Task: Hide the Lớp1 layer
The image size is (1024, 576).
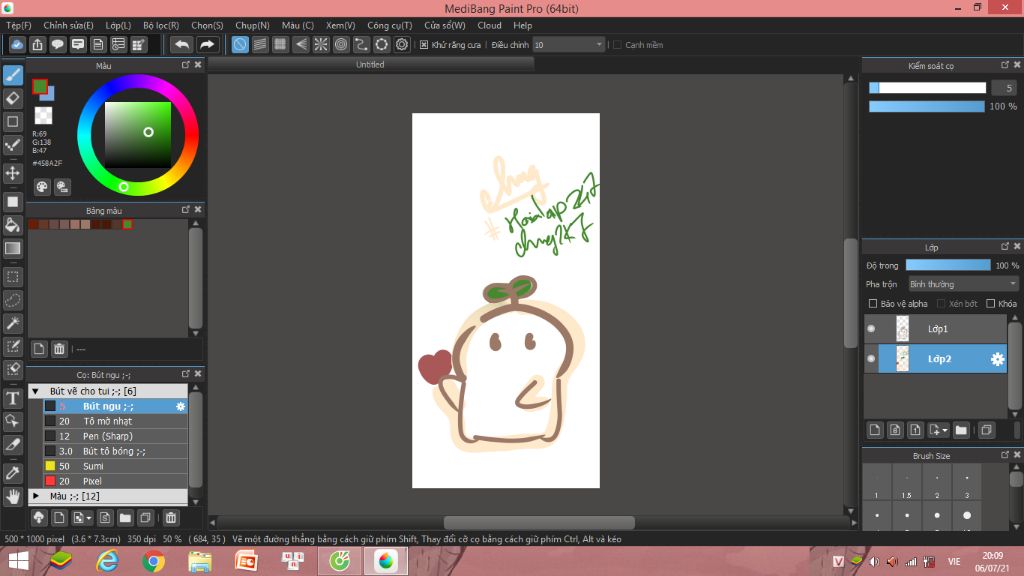Action: click(871, 329)
